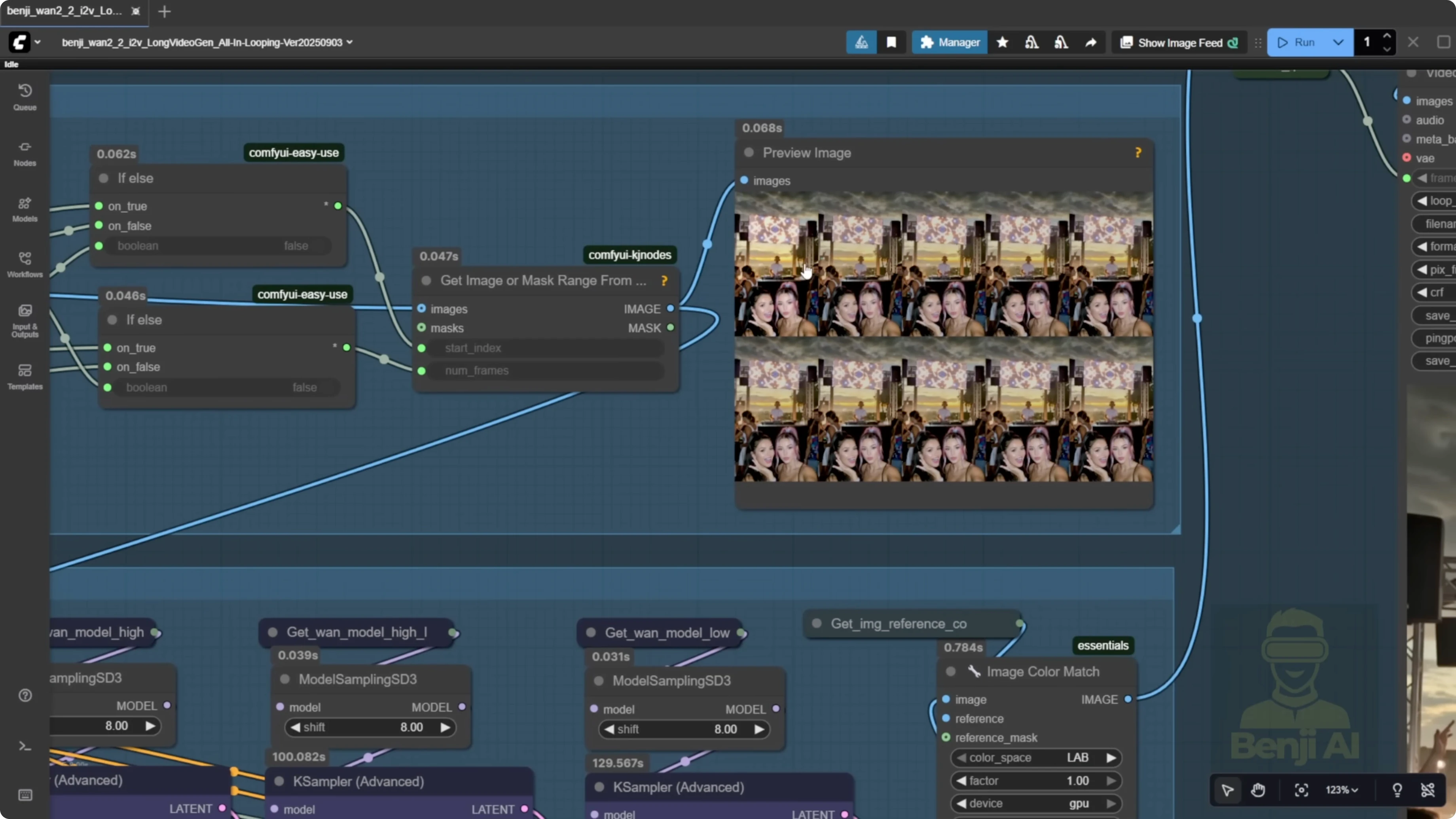The image size is (1456, 819).
Task: Step the color_space value on Image Color Match
Action: [x=1111, y=758]
